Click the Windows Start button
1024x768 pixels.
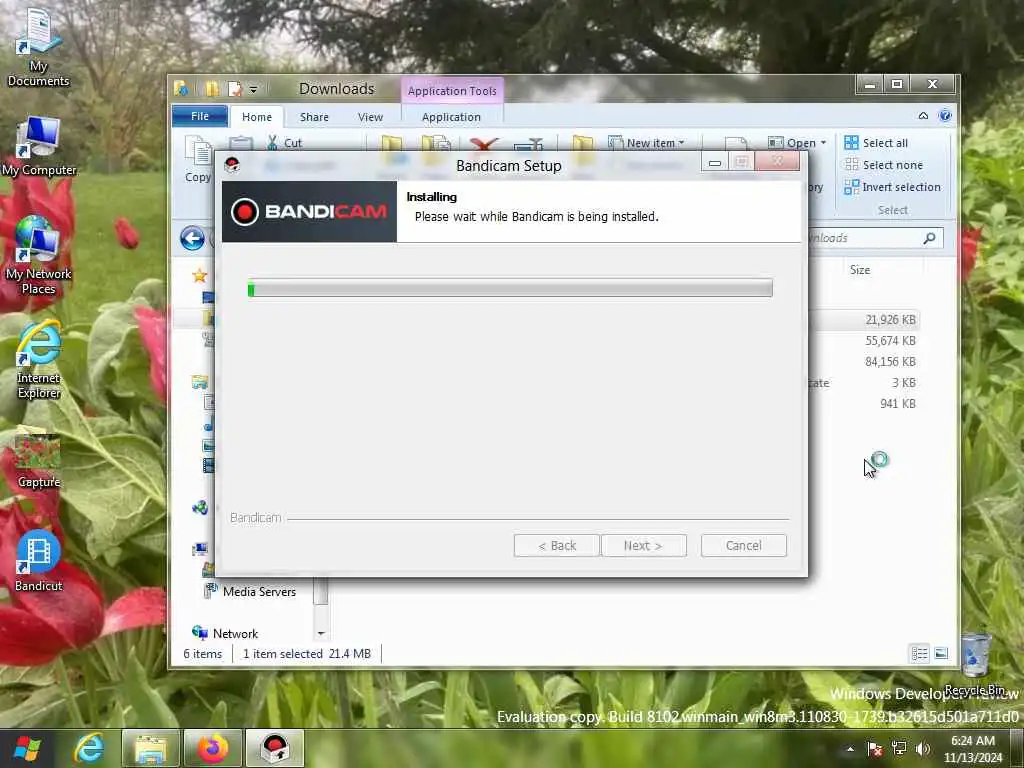click(x=27, y=748)
